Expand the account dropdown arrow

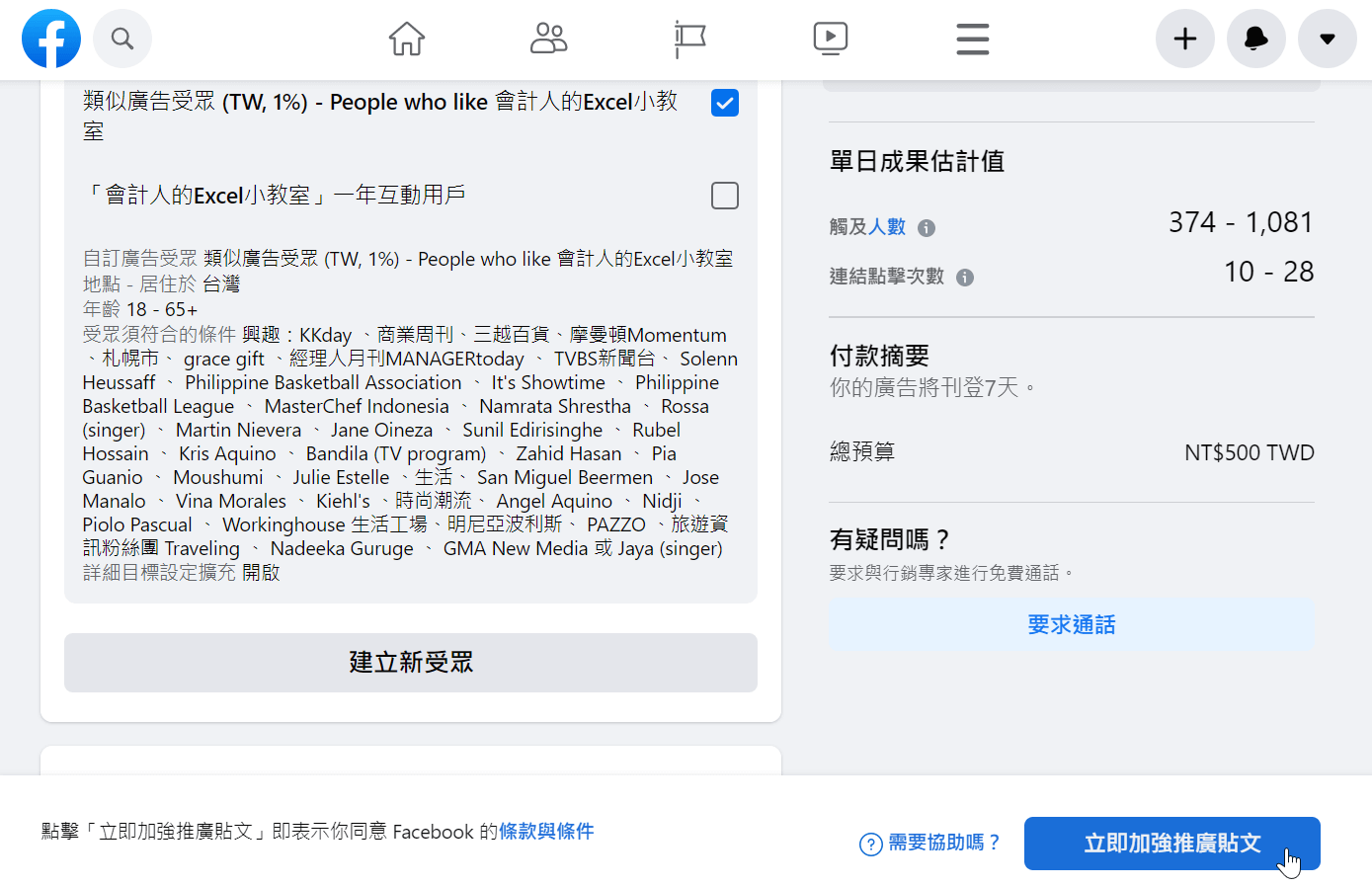1328,39
